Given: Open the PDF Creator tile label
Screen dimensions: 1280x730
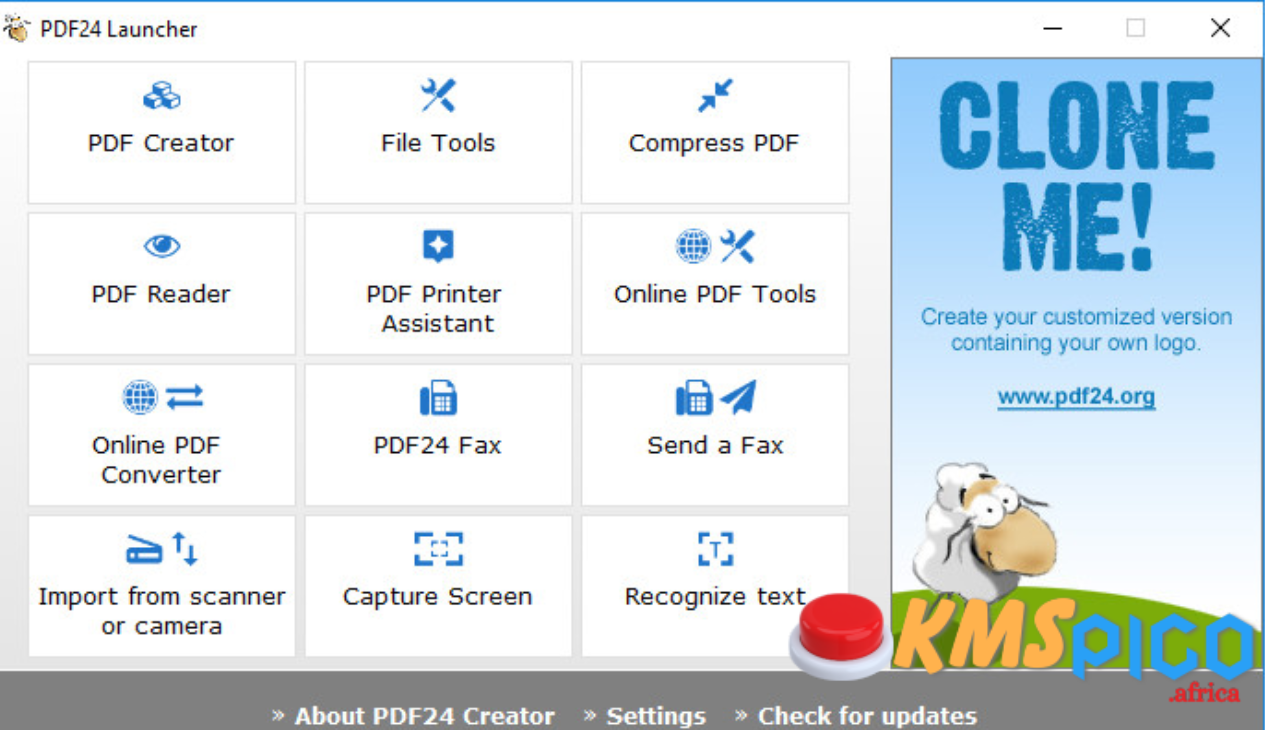Looking at the screenshot, I should pyautogui.click(x=161, y=143).
